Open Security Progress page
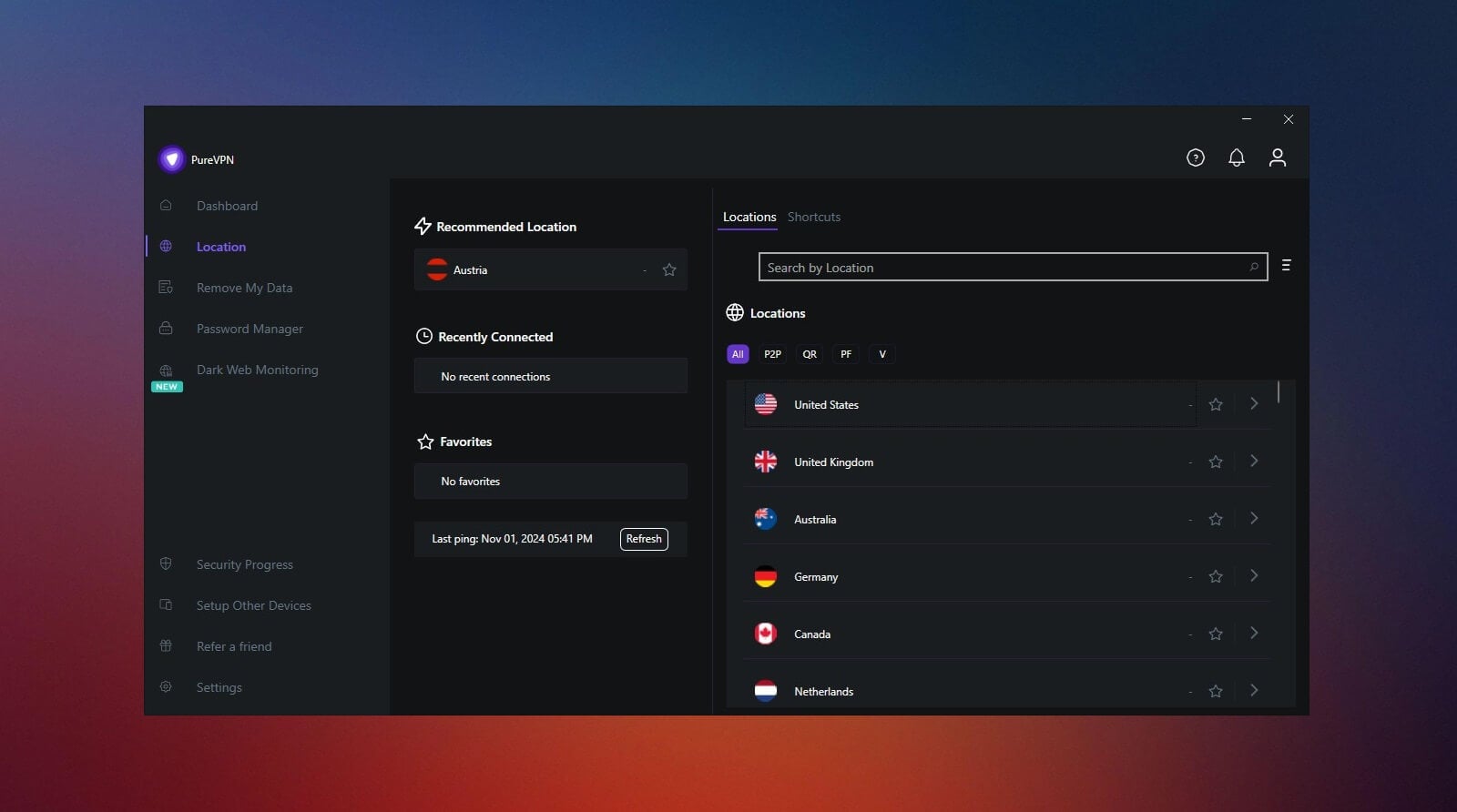 pos(244,564)
